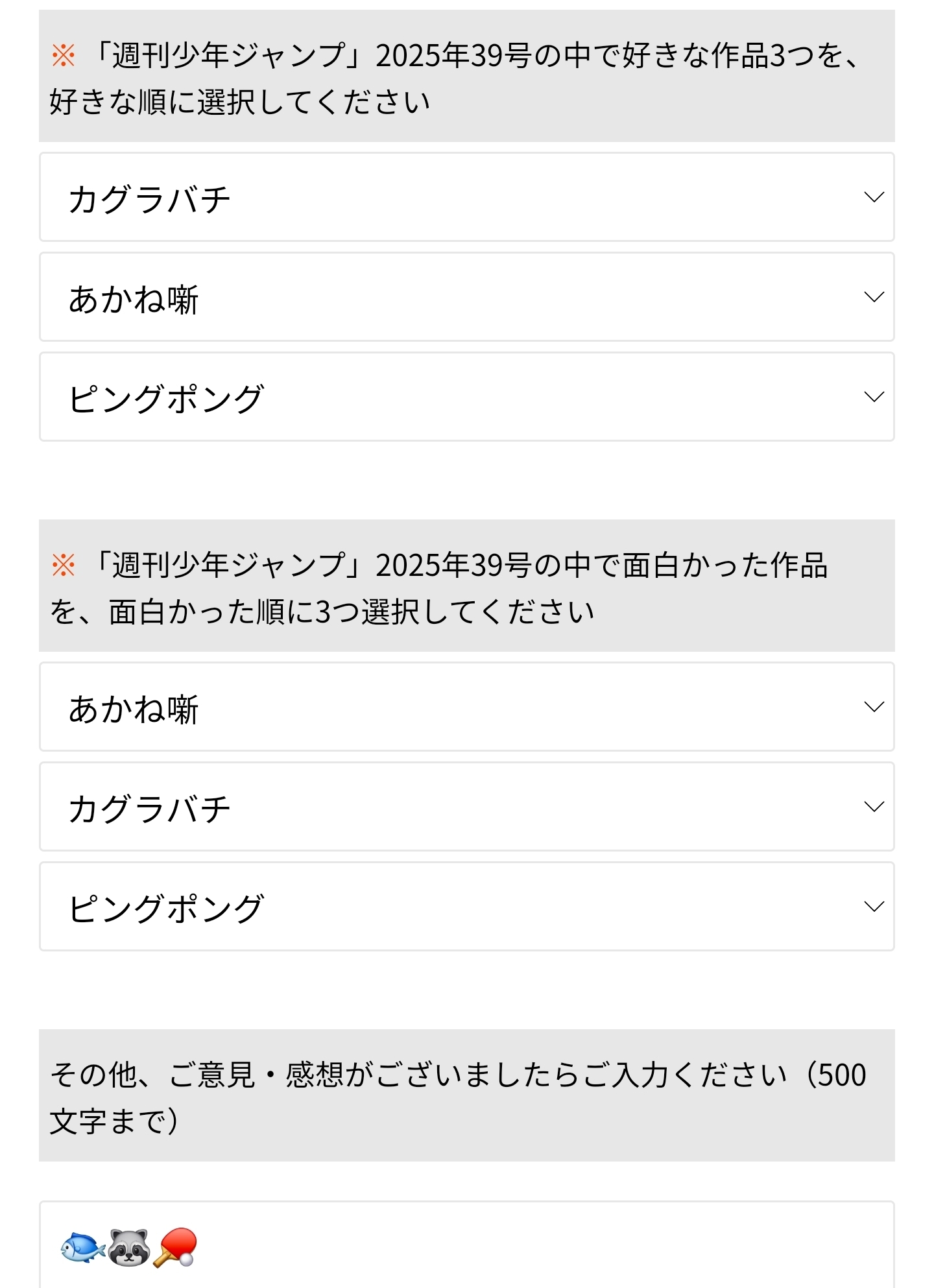
Task: Click the red ※ mark on the 面白かった作品 question
Action: tap(64, 566)
